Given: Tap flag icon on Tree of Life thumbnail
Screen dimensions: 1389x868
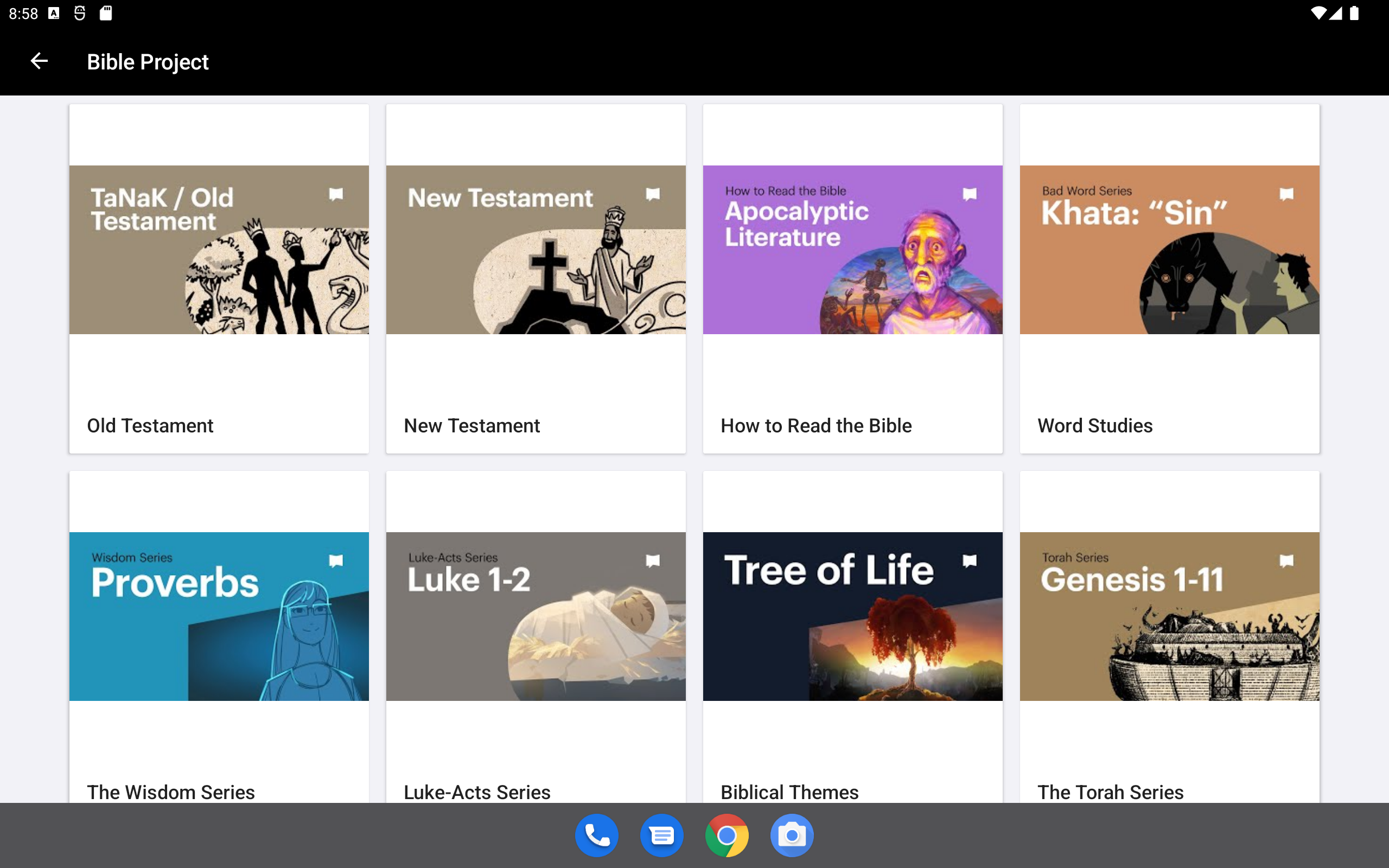Looking at the screenshot, I should 970,561.
